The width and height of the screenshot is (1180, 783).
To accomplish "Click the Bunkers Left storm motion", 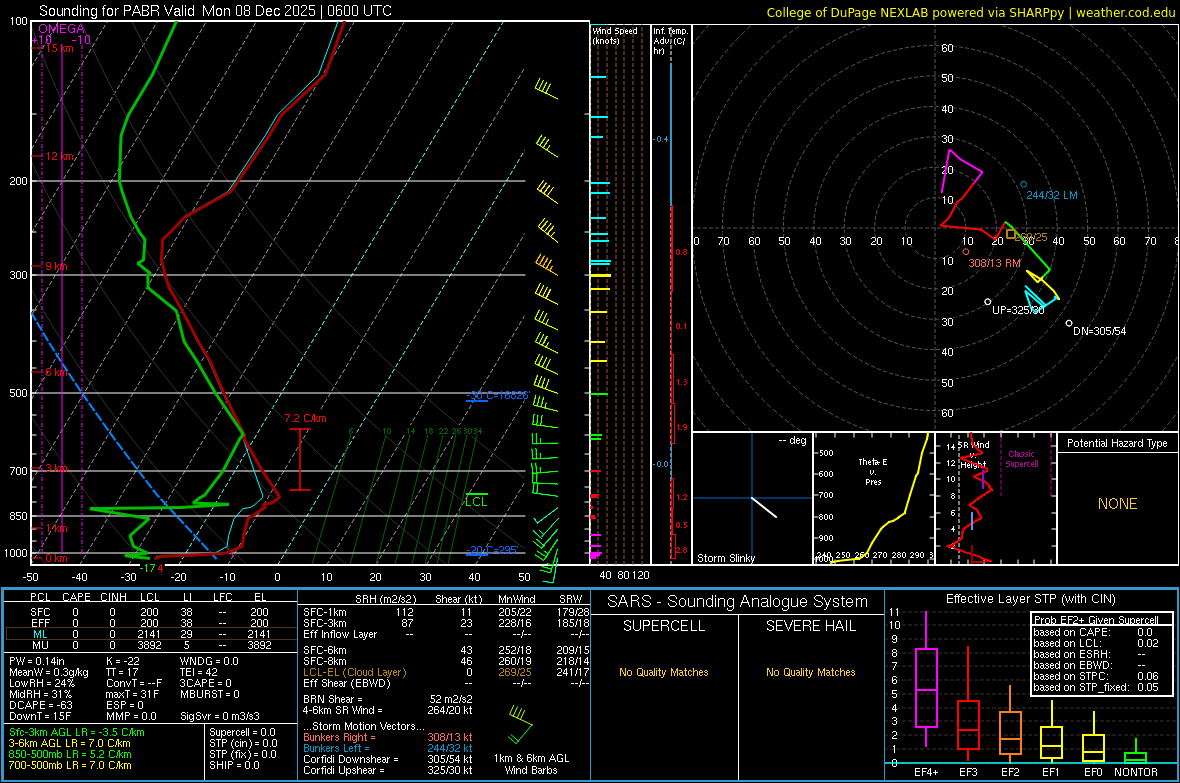I will [x=388, y=748].
